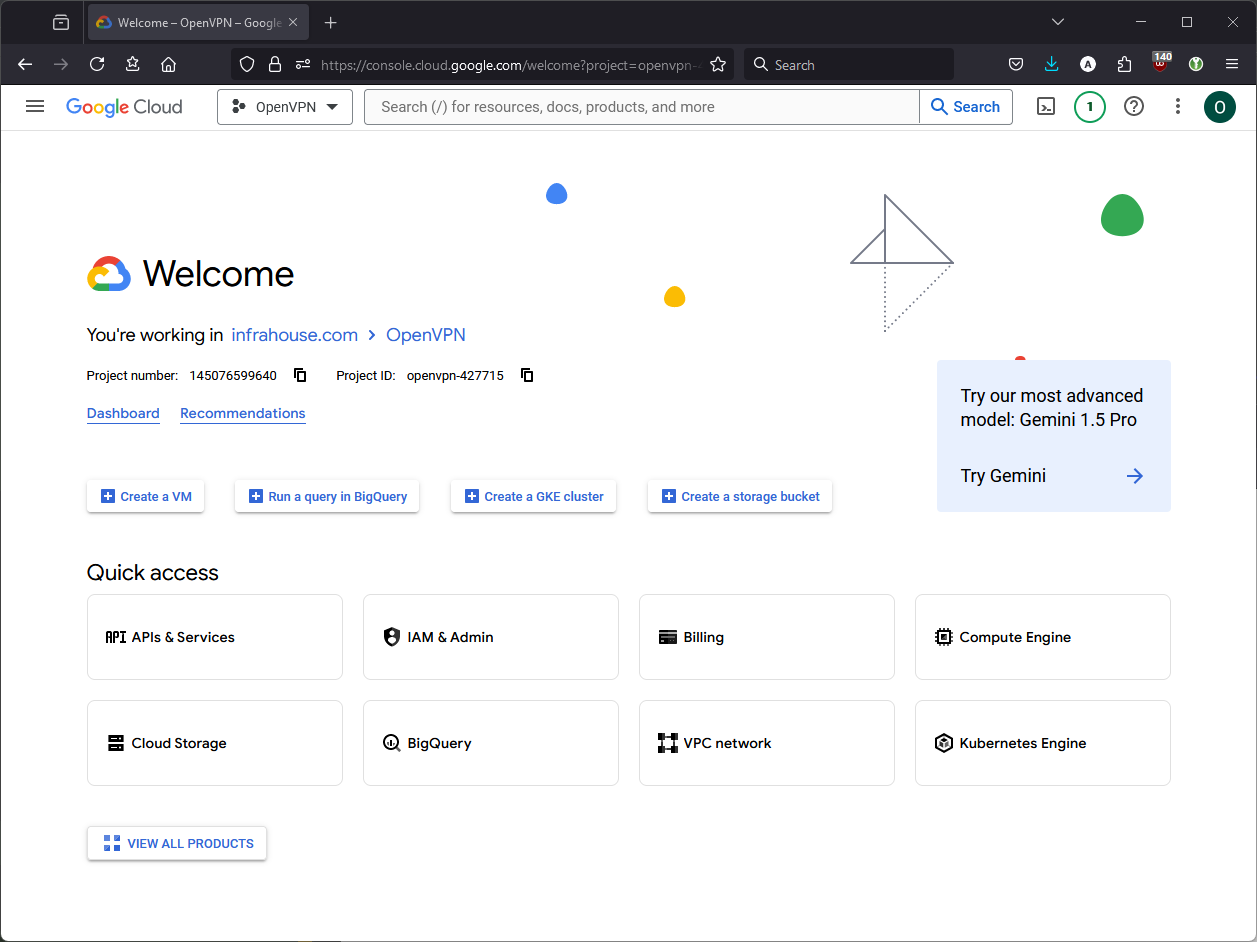Click Create a storage bucket button
1257x942 pixels.
tap(740, 496)
